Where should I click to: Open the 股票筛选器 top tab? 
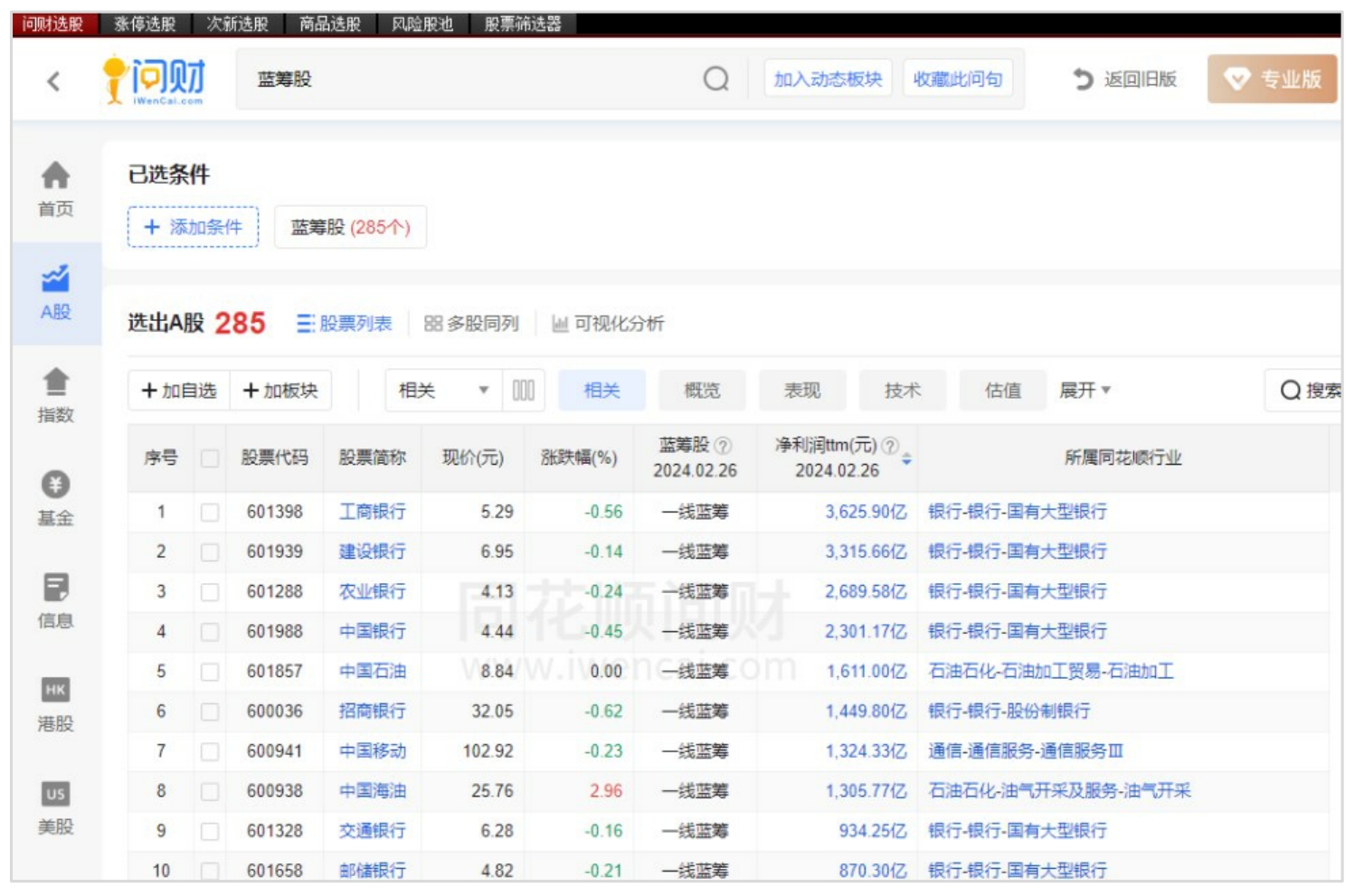(523, 24)
